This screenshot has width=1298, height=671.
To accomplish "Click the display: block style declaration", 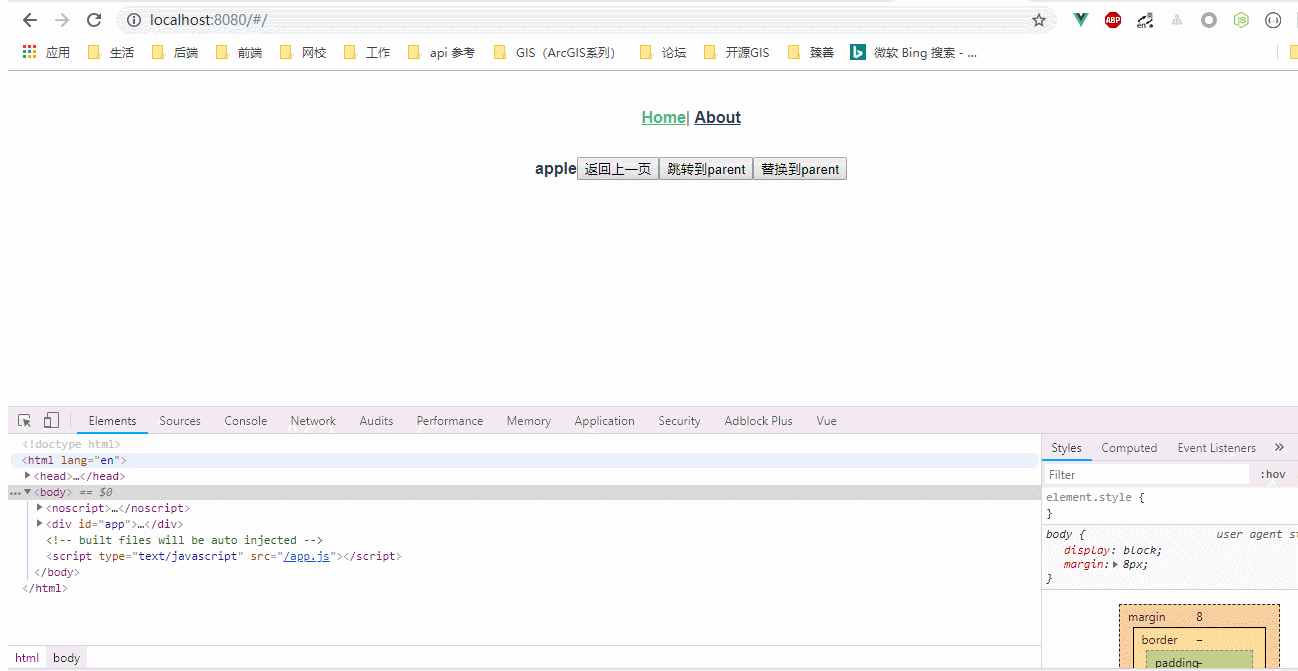I will point(1113,550).
